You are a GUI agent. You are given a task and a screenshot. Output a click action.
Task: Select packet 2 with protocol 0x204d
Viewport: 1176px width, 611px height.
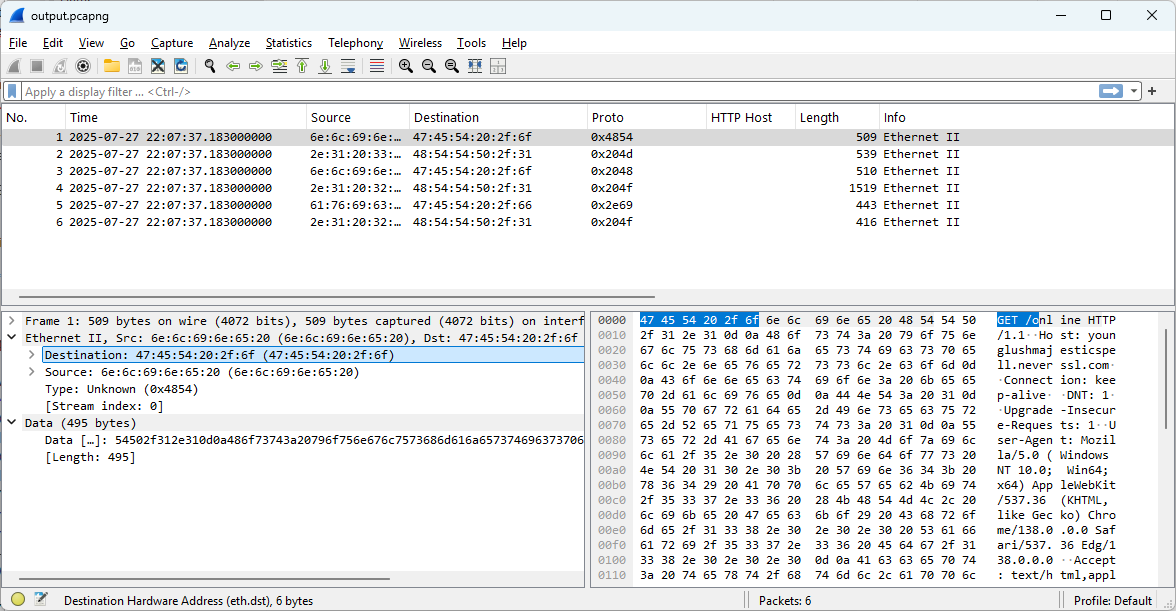pos(588,154)
